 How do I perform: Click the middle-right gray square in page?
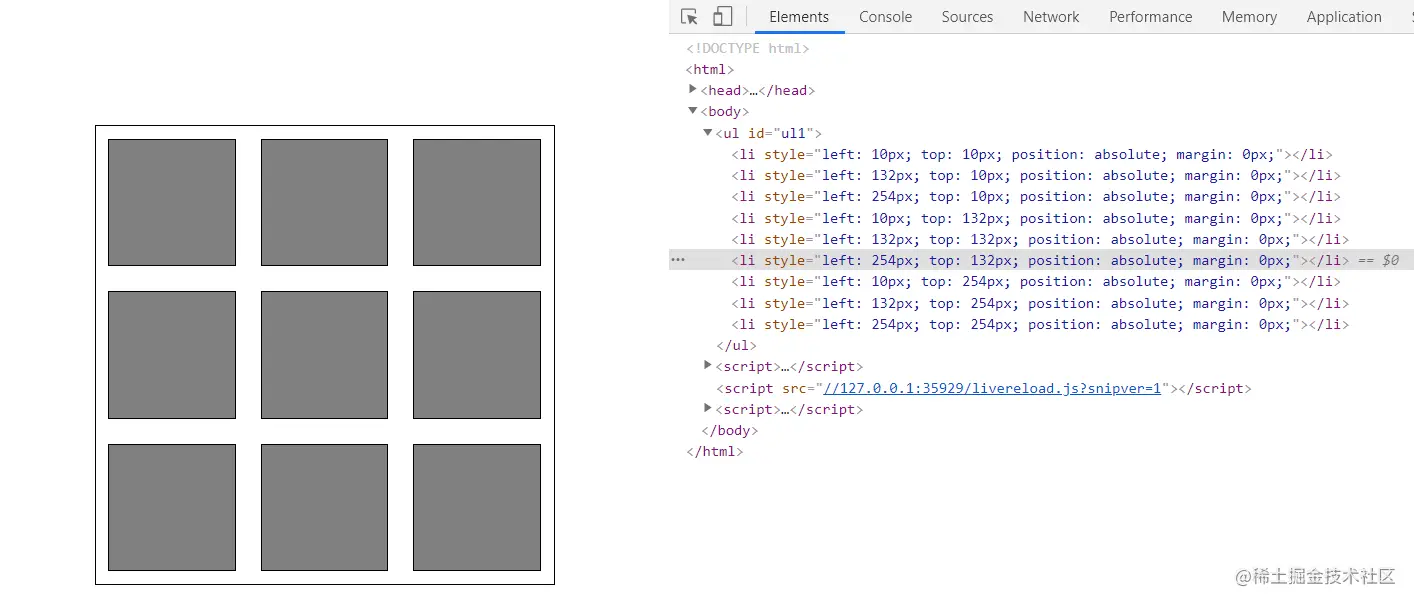(x=477, y=355)
